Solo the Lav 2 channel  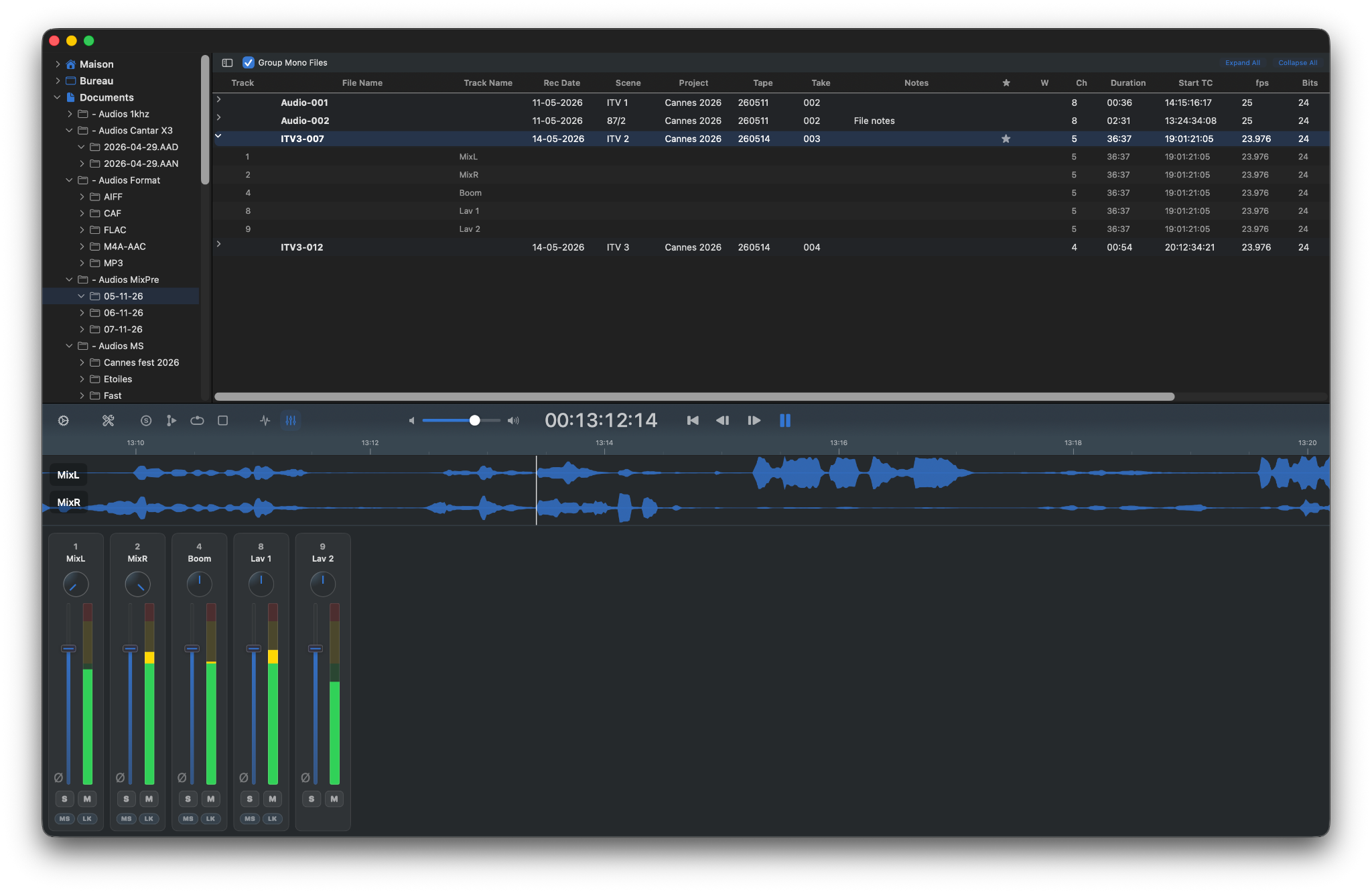312,799
